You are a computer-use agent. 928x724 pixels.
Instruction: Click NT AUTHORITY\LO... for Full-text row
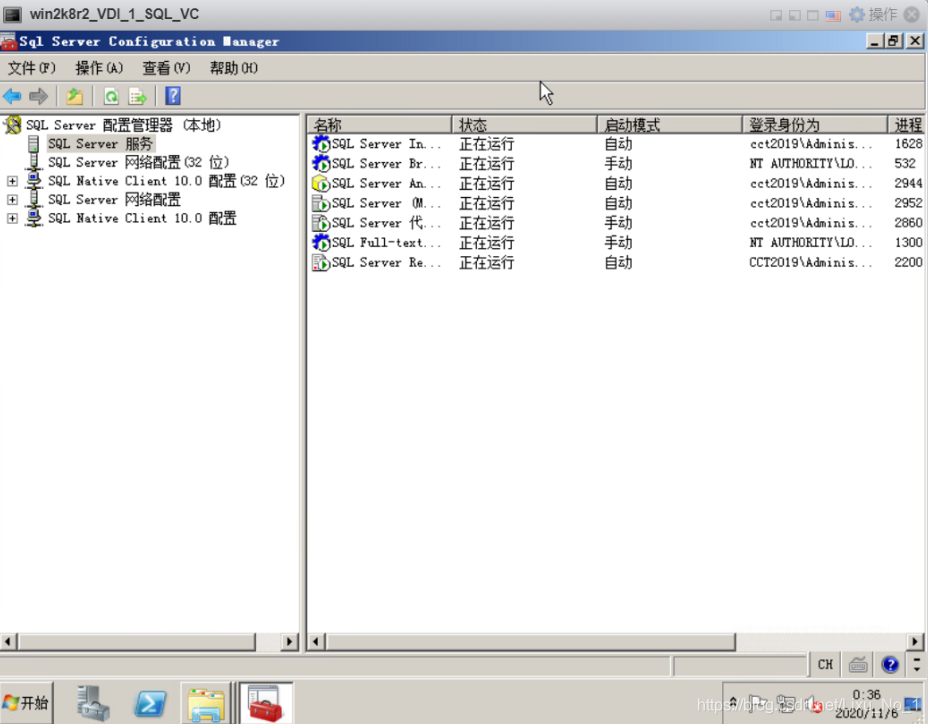[x=810, y=243]
